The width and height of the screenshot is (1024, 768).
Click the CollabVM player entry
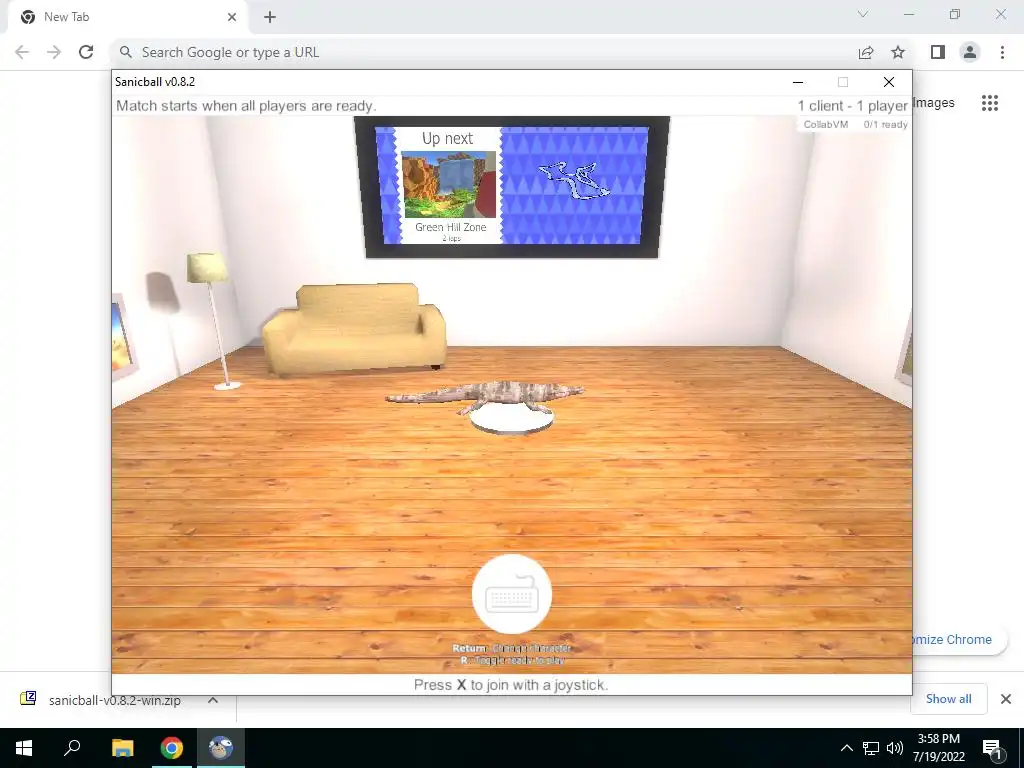(825, 124)
